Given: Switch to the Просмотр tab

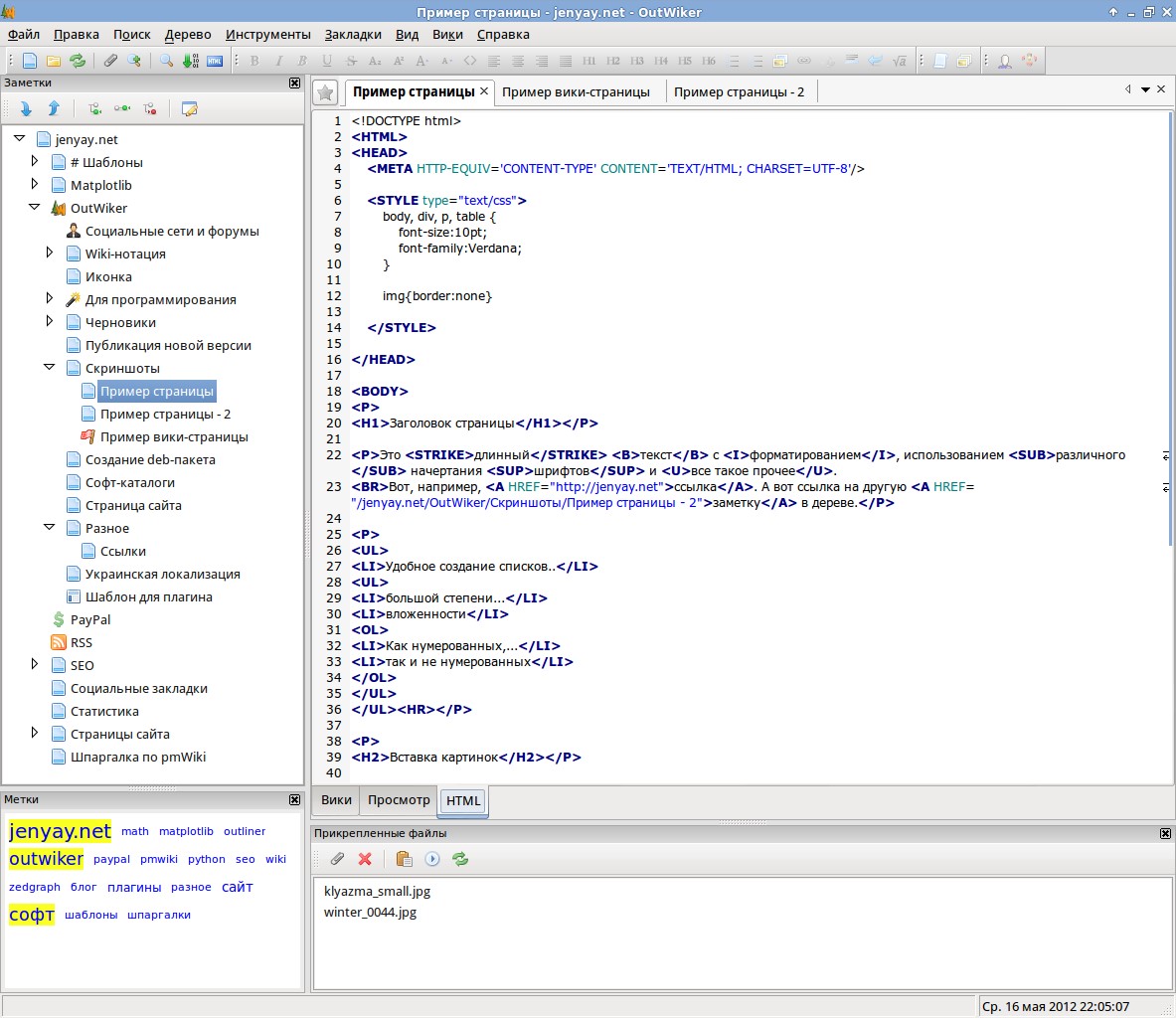Looking at the screenshot, I should tap(399, 799).
